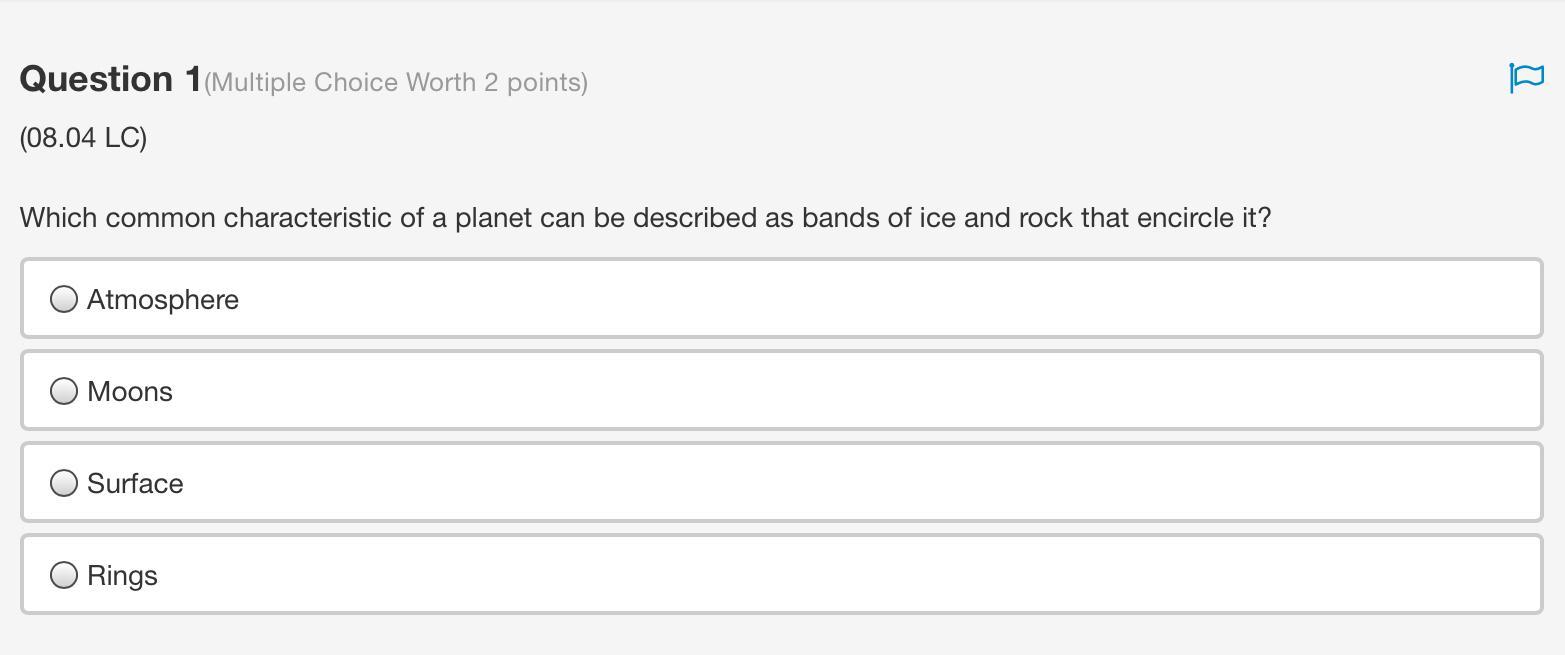This screenshot has height=655, width=1565.
Task: Click the (08.04 LC) lesson code
Action: (x=83, y=137)
